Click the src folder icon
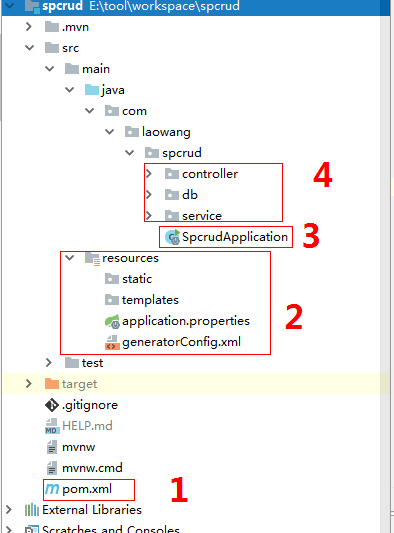Viewport: 394px width, 533px height. (52, 48)
